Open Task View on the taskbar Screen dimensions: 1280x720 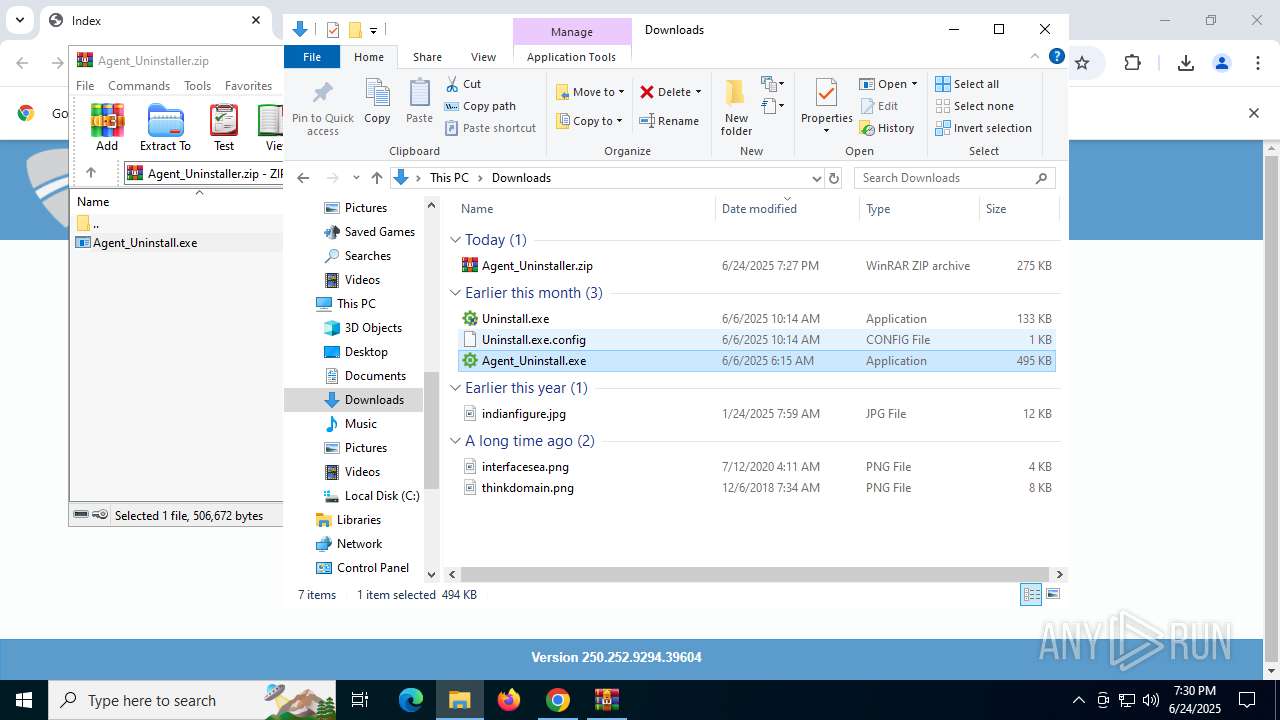[x=361, y=700]
